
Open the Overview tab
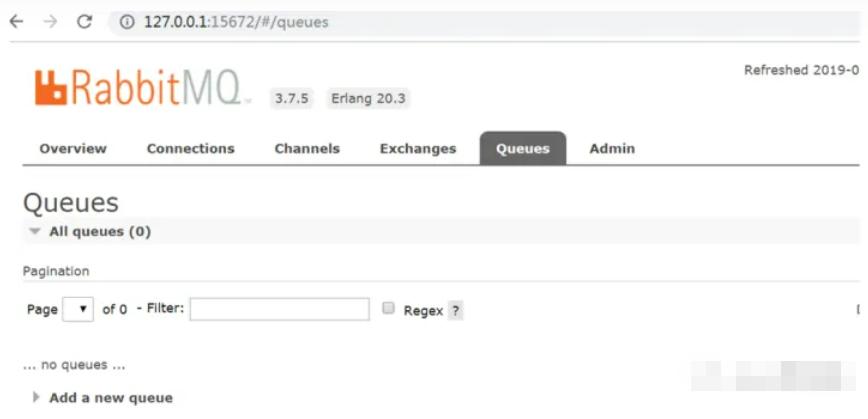pos(73,149)
